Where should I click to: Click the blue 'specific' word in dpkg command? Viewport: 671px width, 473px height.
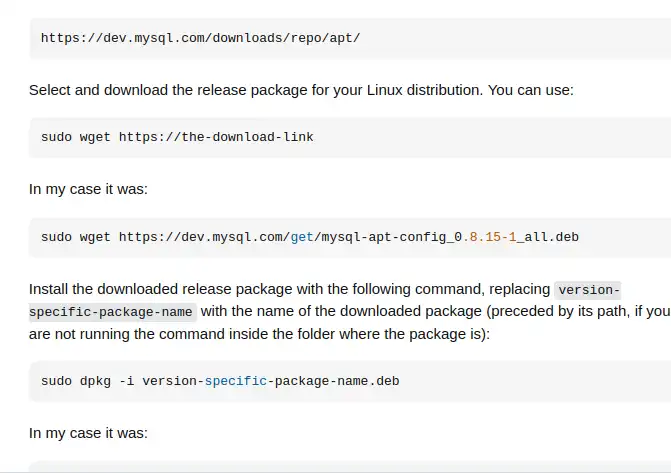point(236,381)
